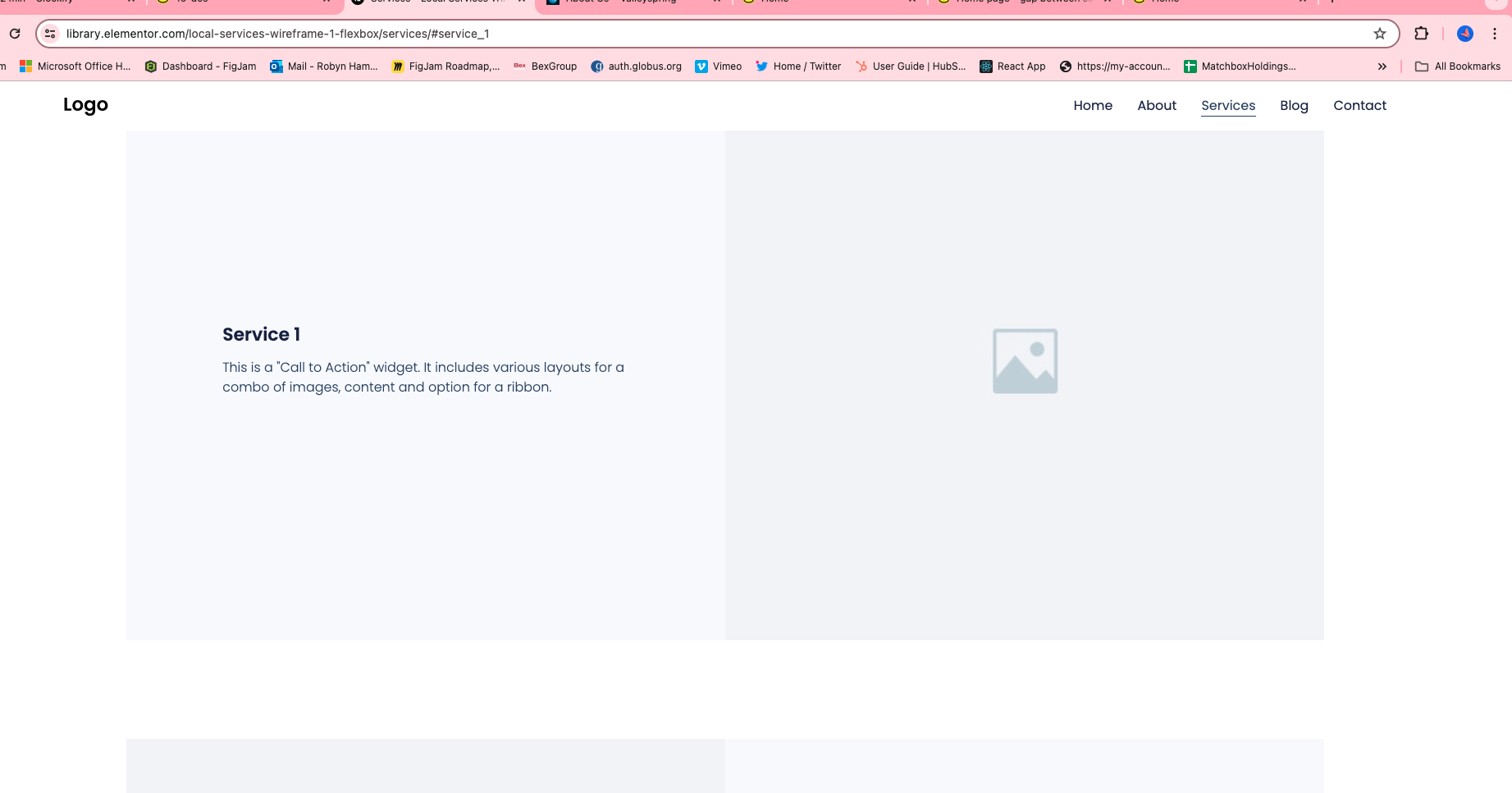Open the Microsoft Office bookmark

tap(75, 66)
